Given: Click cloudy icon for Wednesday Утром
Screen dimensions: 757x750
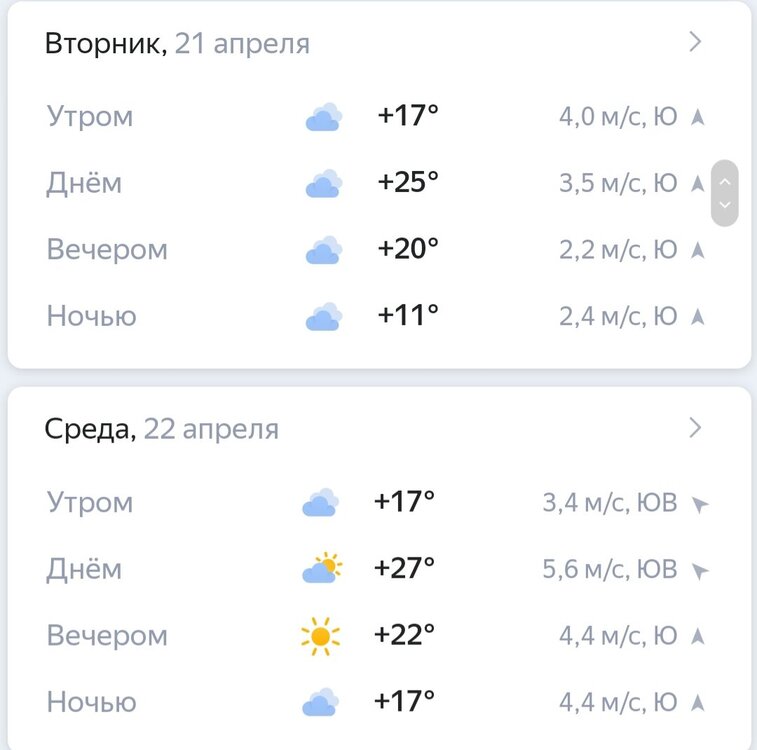Looking at the screenshot, I should point(321,502).
